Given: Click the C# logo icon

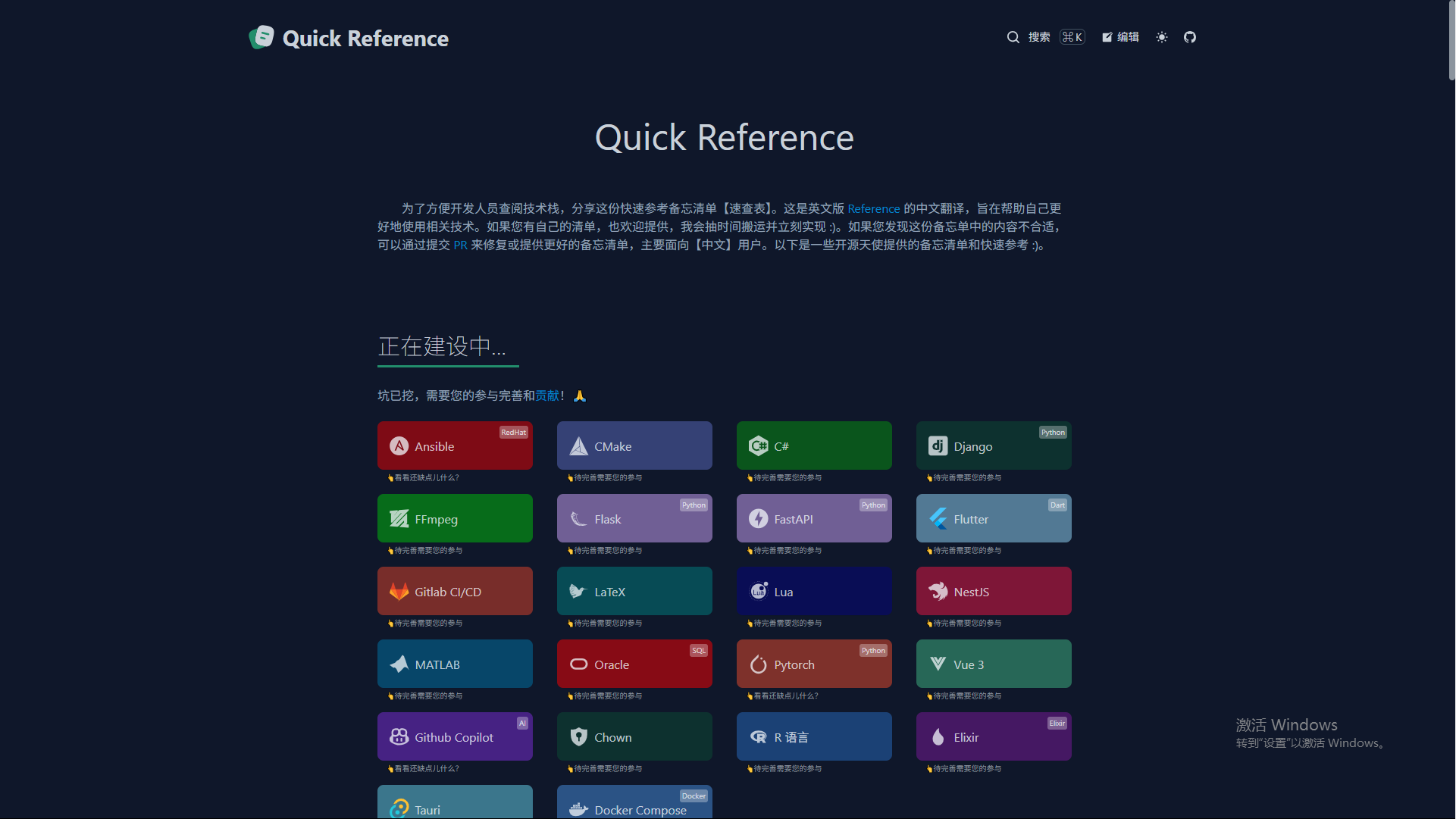Looking at the screenshot, I should [x=758, y=446].
